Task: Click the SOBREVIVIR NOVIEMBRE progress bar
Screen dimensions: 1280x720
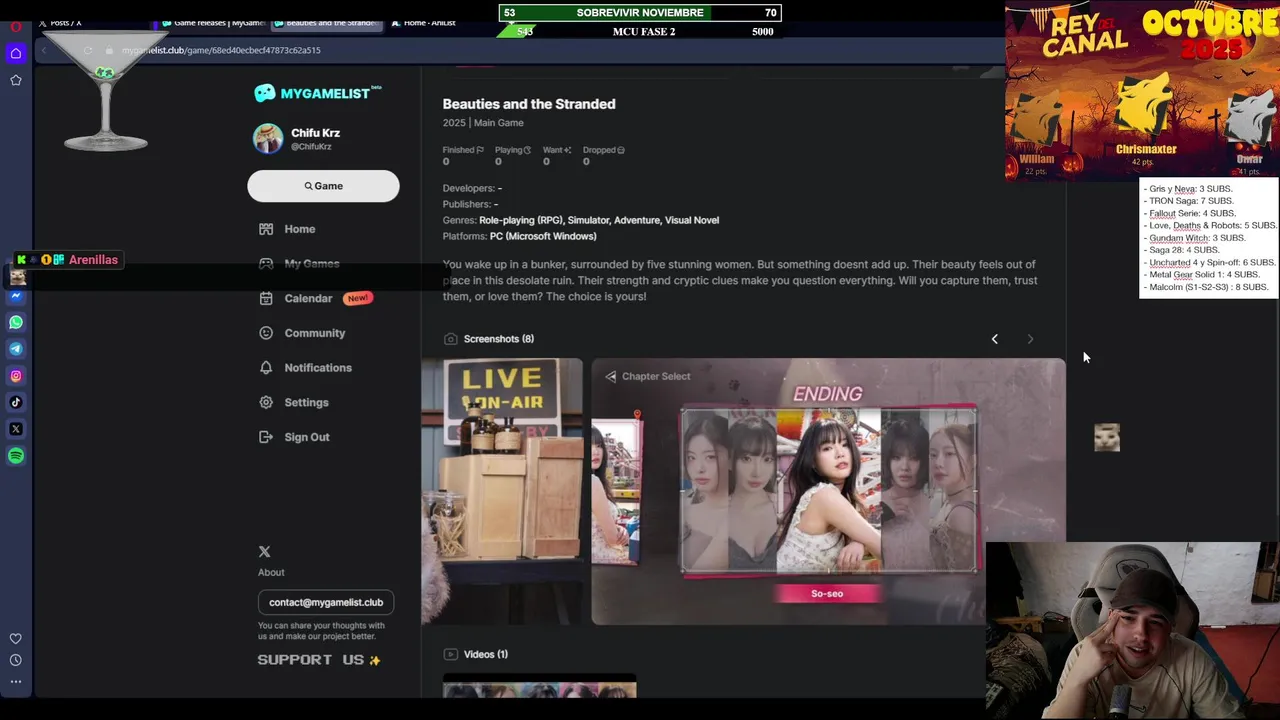Action: click(640, 13)
